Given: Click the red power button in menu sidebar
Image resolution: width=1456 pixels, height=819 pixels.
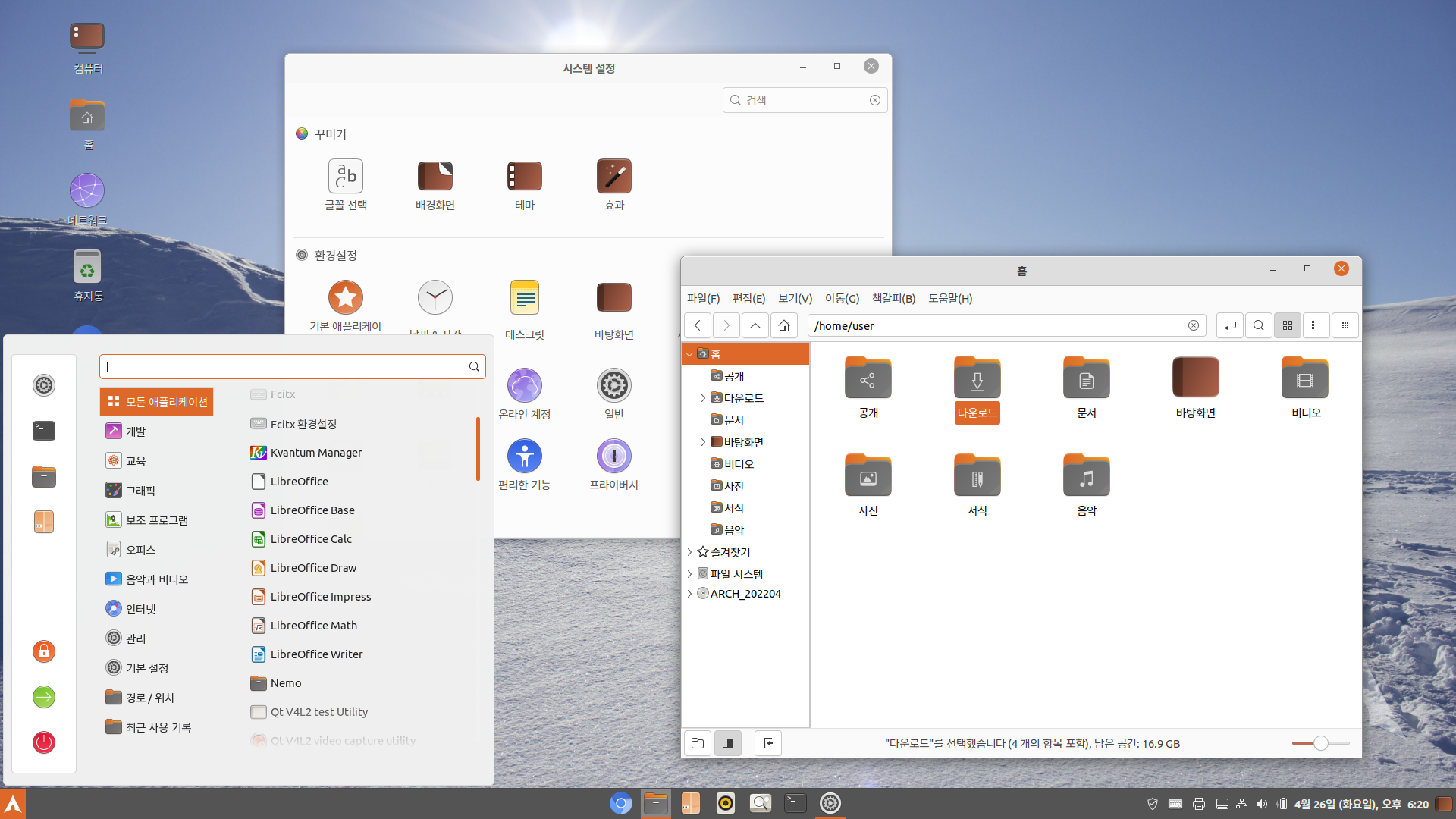Looking at the screenshot, I should [44, 742].
